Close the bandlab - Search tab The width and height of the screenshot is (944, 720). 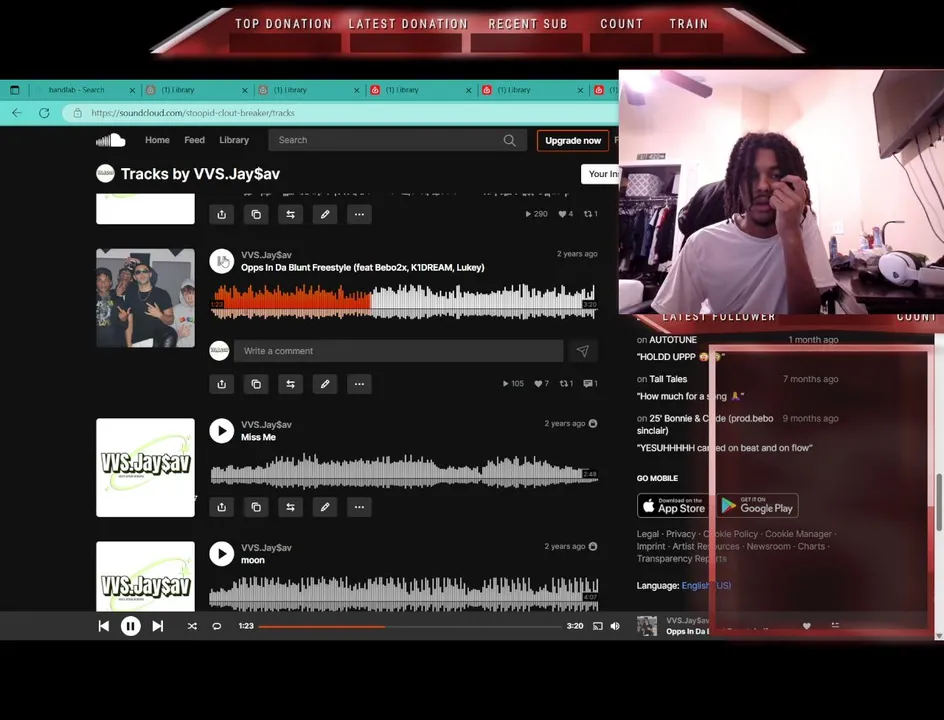[x=132, y=90]
